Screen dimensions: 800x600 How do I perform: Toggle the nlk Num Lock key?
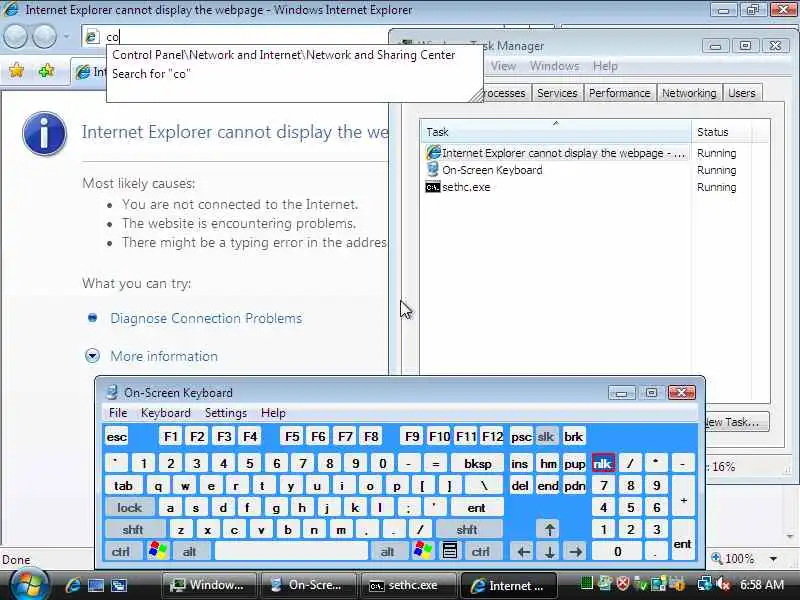603,464
